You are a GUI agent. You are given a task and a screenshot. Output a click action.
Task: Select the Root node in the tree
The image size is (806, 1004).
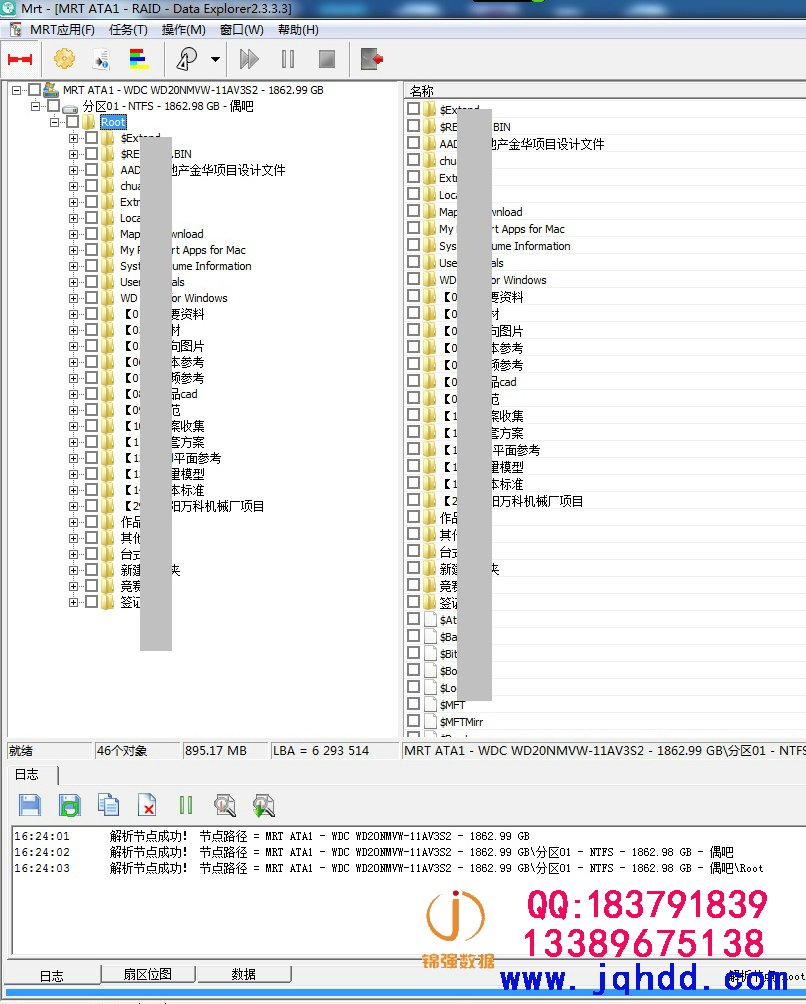(113, 122)
